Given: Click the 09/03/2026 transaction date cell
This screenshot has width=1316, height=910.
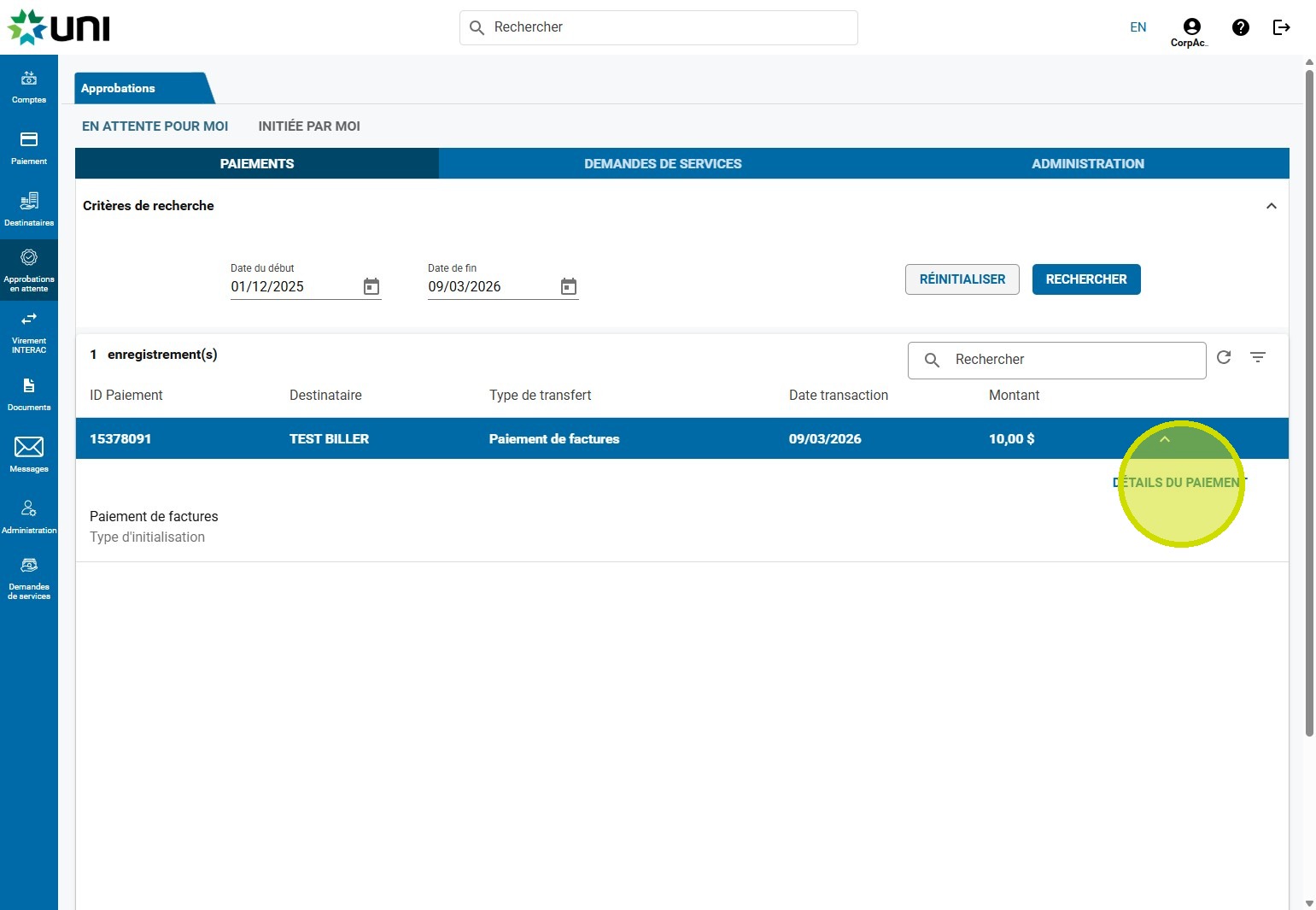Looking at the screenshot, I should click(825, 439).
